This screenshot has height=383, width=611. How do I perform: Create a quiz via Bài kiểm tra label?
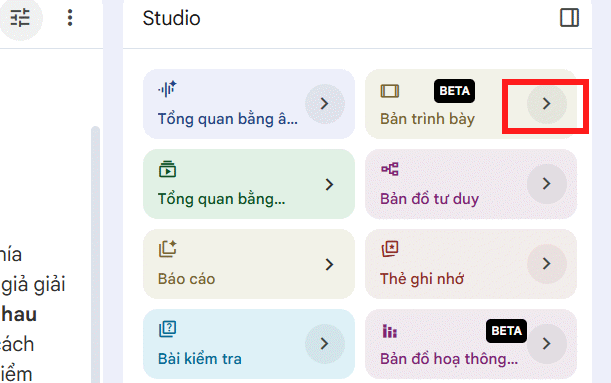pyautogui.click(x=200, y=359)
